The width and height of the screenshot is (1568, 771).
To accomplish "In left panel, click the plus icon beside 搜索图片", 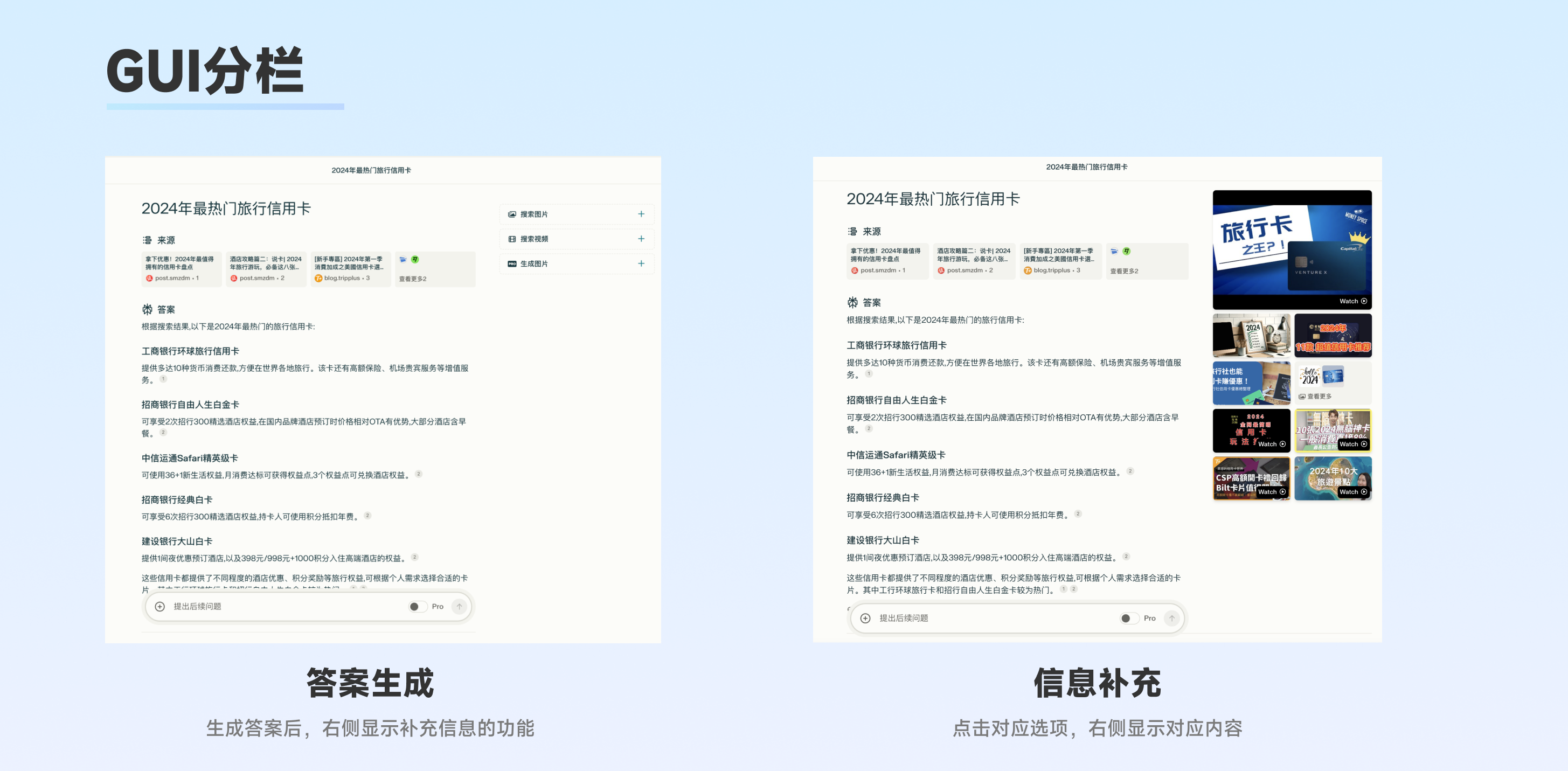I will pos(641,214).
